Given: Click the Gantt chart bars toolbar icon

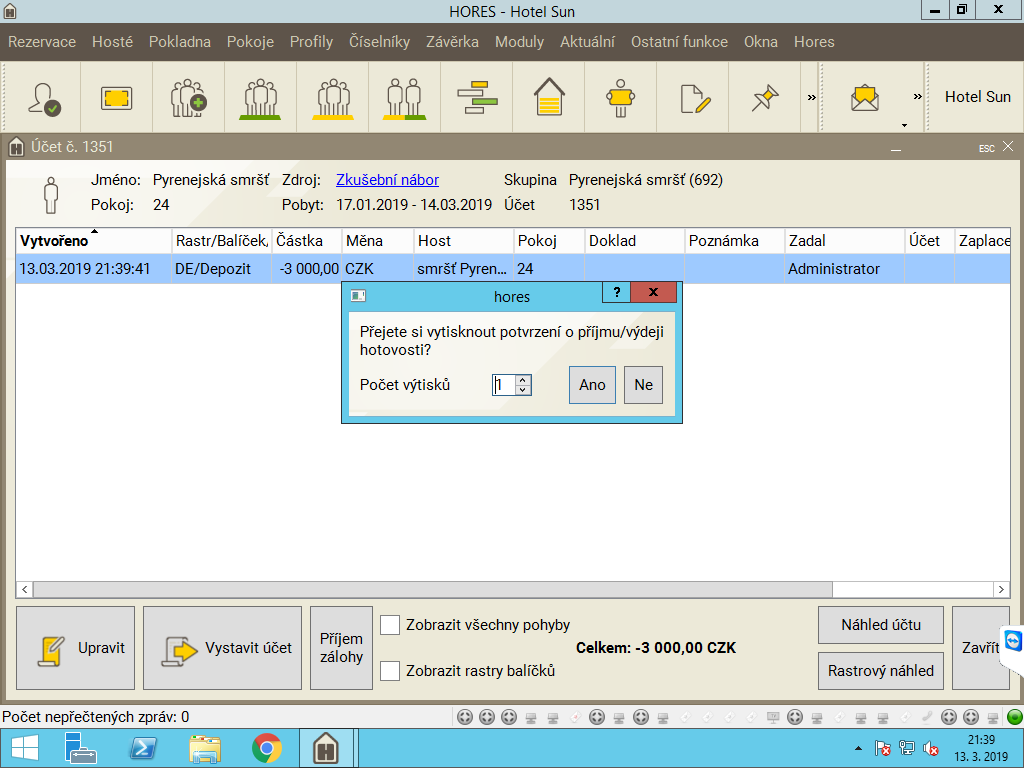Looking at the screenshot, I should (477, 97).
